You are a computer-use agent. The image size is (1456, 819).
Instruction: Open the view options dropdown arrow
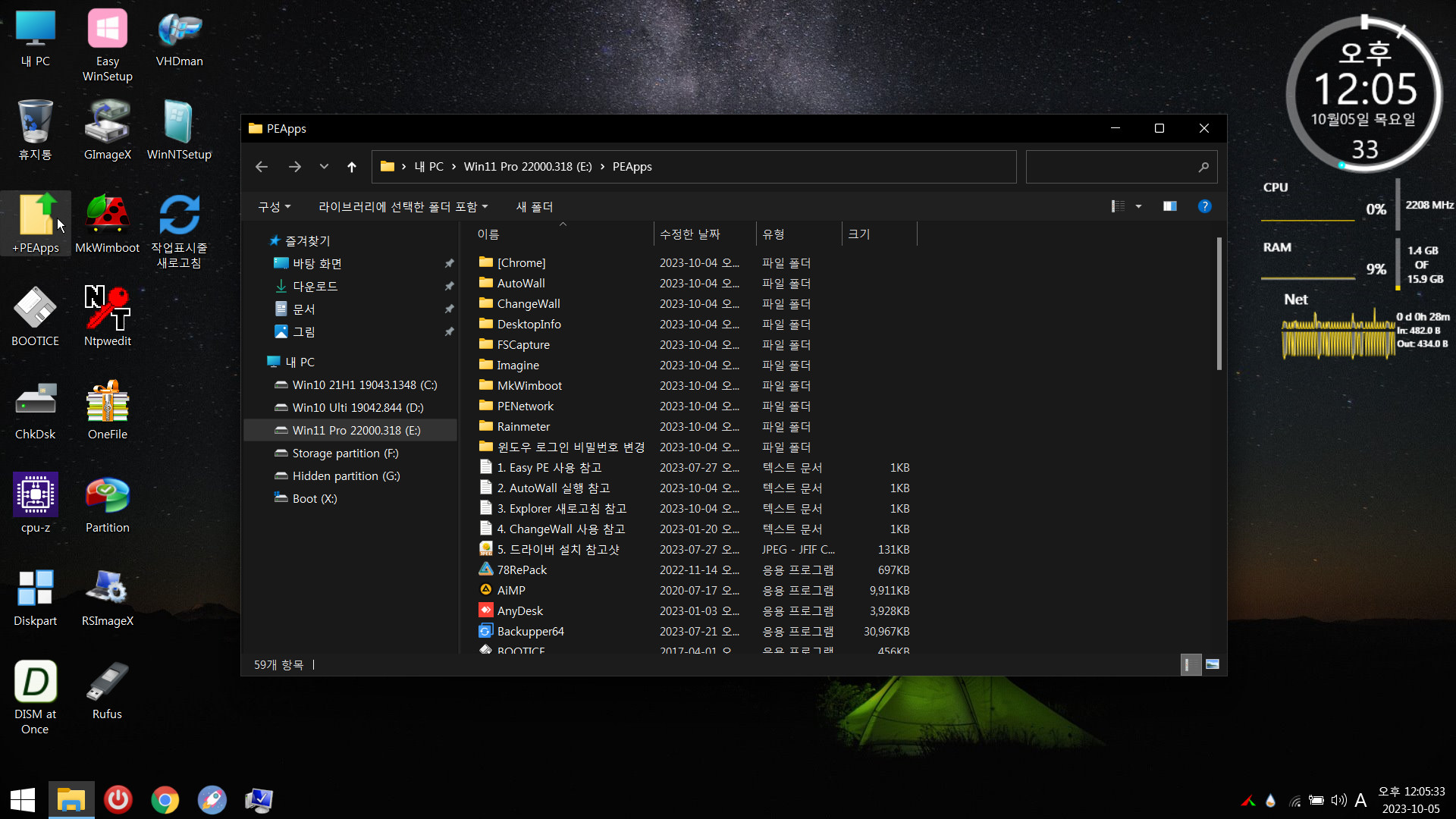pos(1138,206)
